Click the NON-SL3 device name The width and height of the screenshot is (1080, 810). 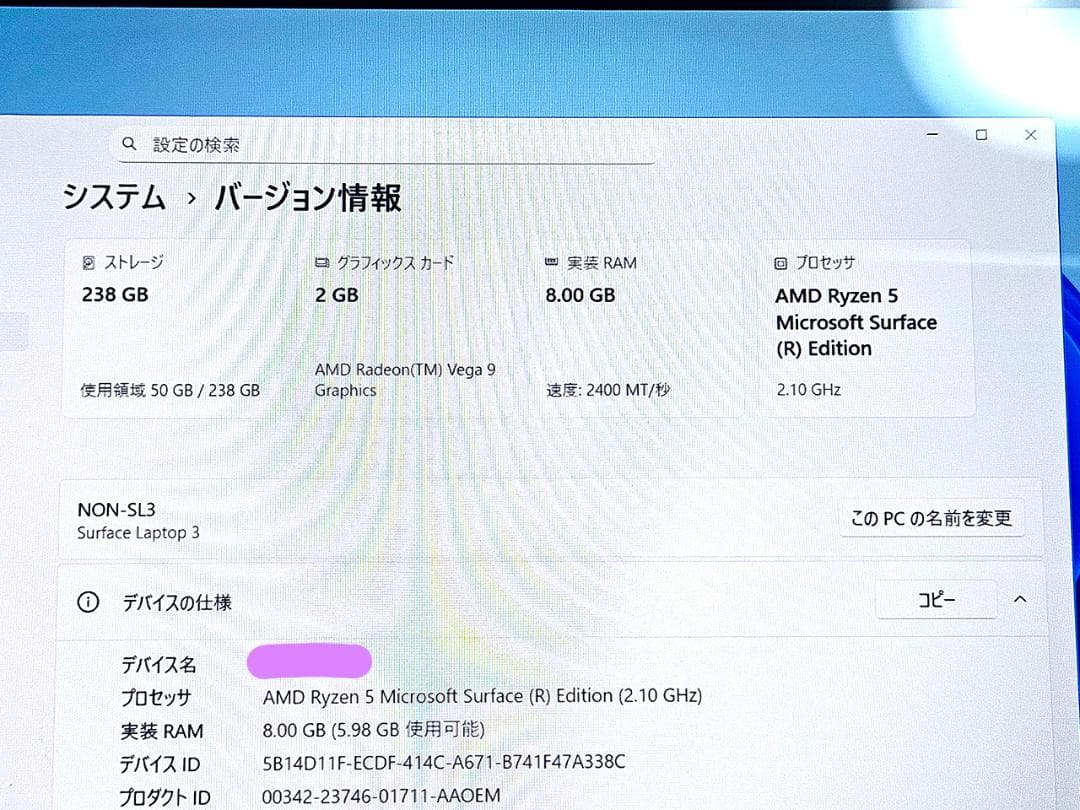tap(116, 510)
